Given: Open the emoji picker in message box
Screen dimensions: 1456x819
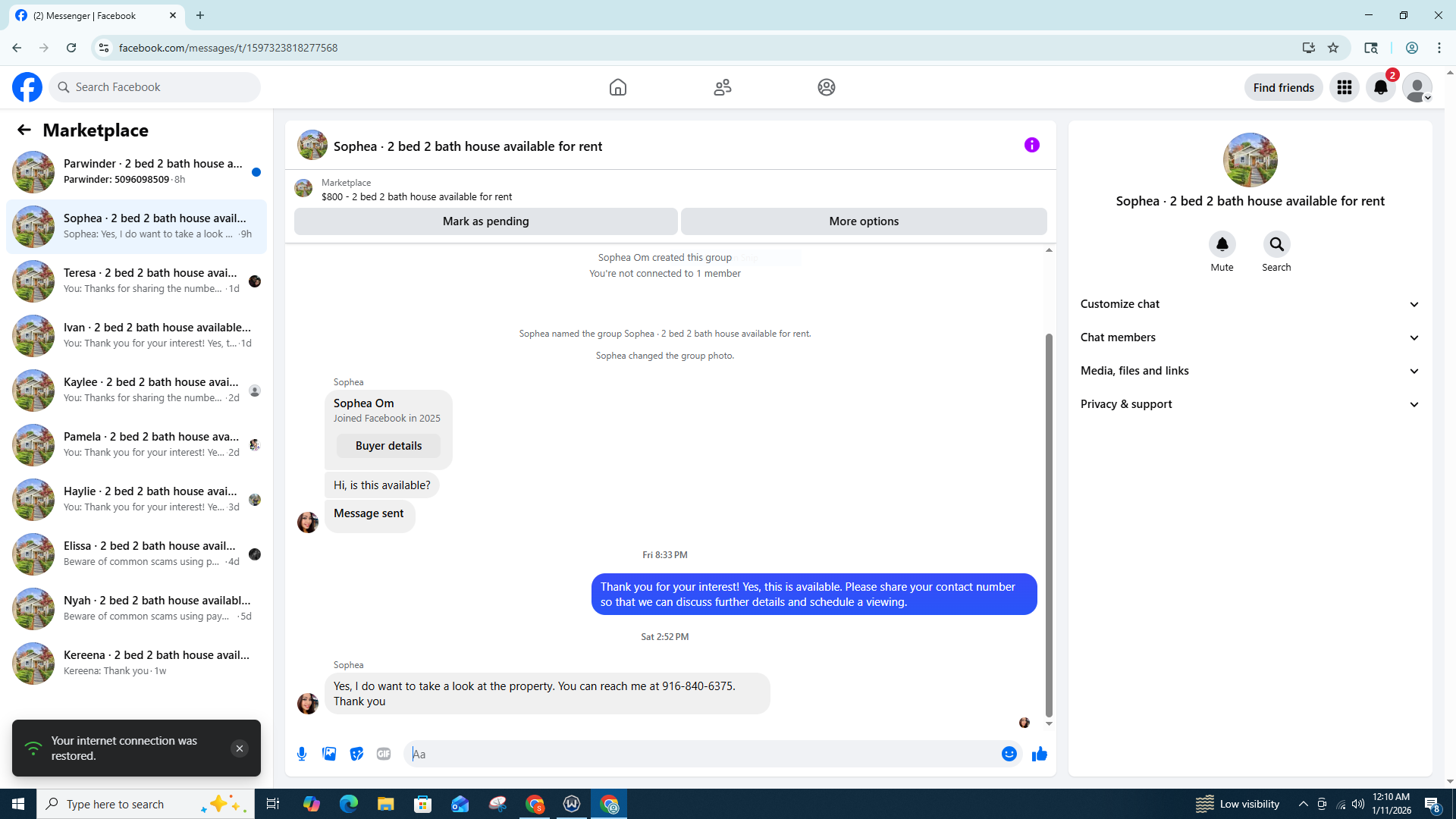Looking at the screenshot, I should [x=1009, y=754].
